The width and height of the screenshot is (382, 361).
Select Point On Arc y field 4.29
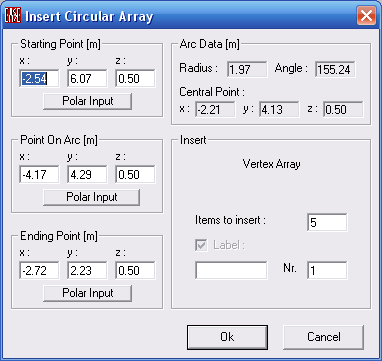(x=87, y=174)
